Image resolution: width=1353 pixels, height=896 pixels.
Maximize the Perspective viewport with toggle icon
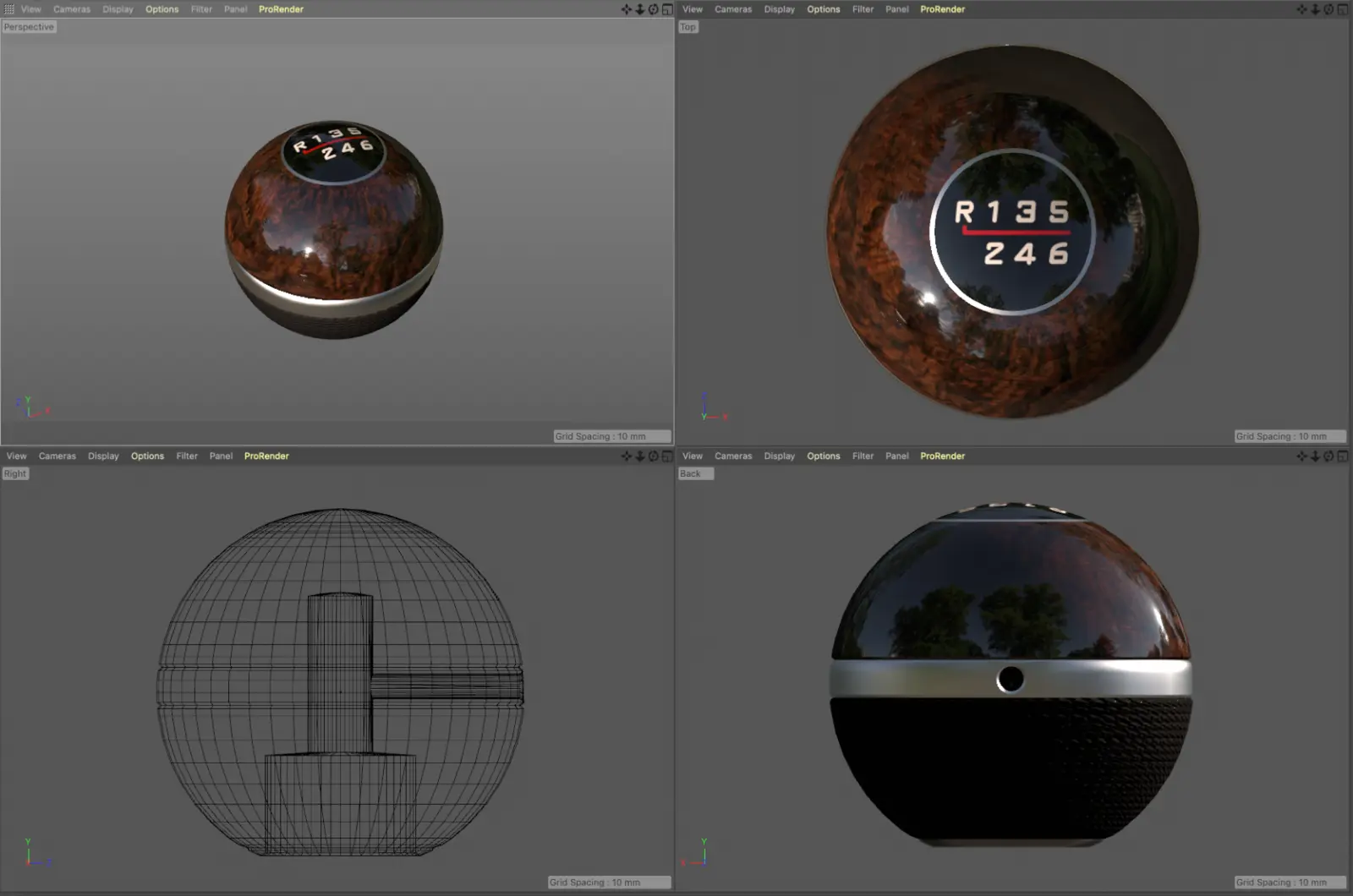tap(666, 9)
